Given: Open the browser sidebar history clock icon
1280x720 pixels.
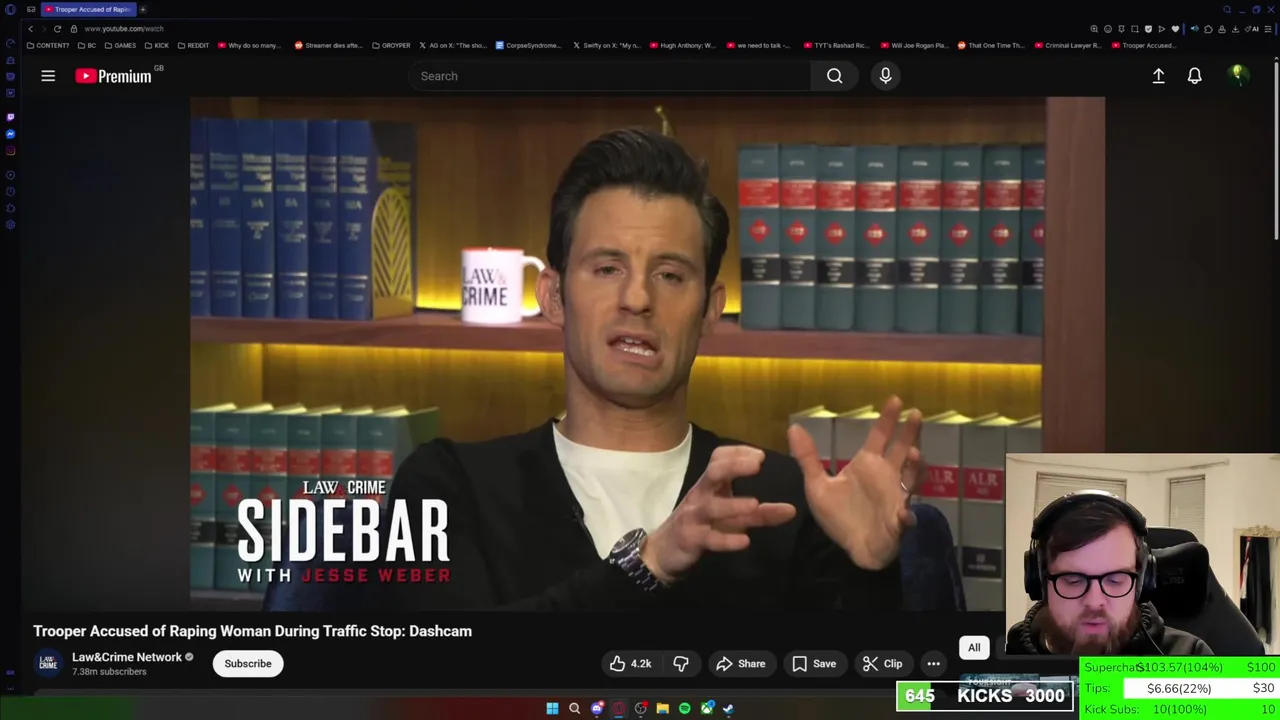Looking at the screenshot, I should point(10,191).
